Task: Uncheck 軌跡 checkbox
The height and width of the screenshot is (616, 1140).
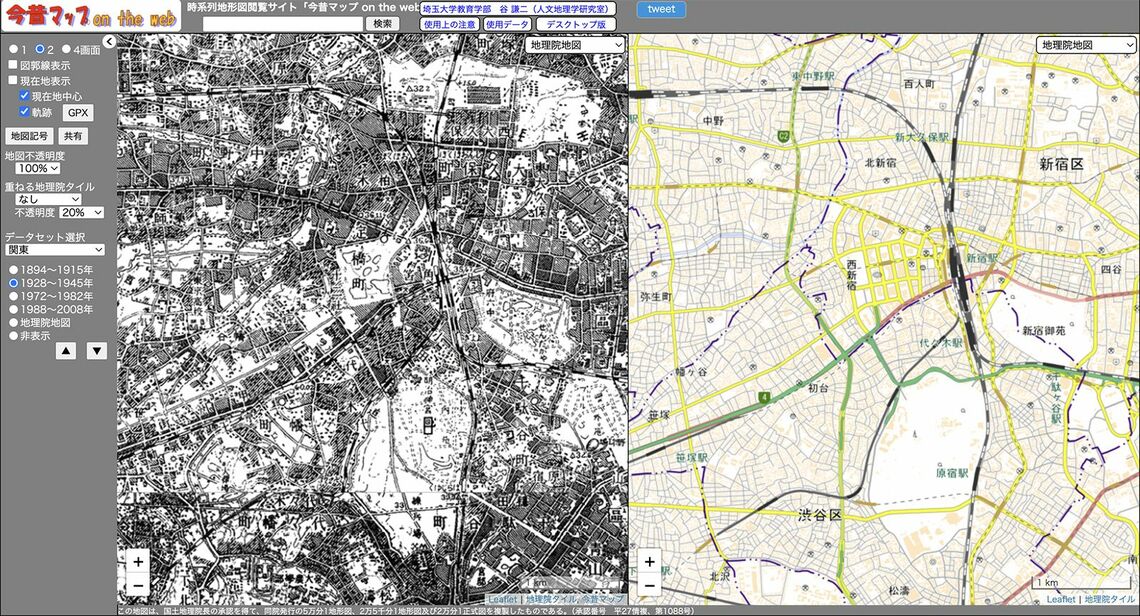Action: [x=25, y=111]
